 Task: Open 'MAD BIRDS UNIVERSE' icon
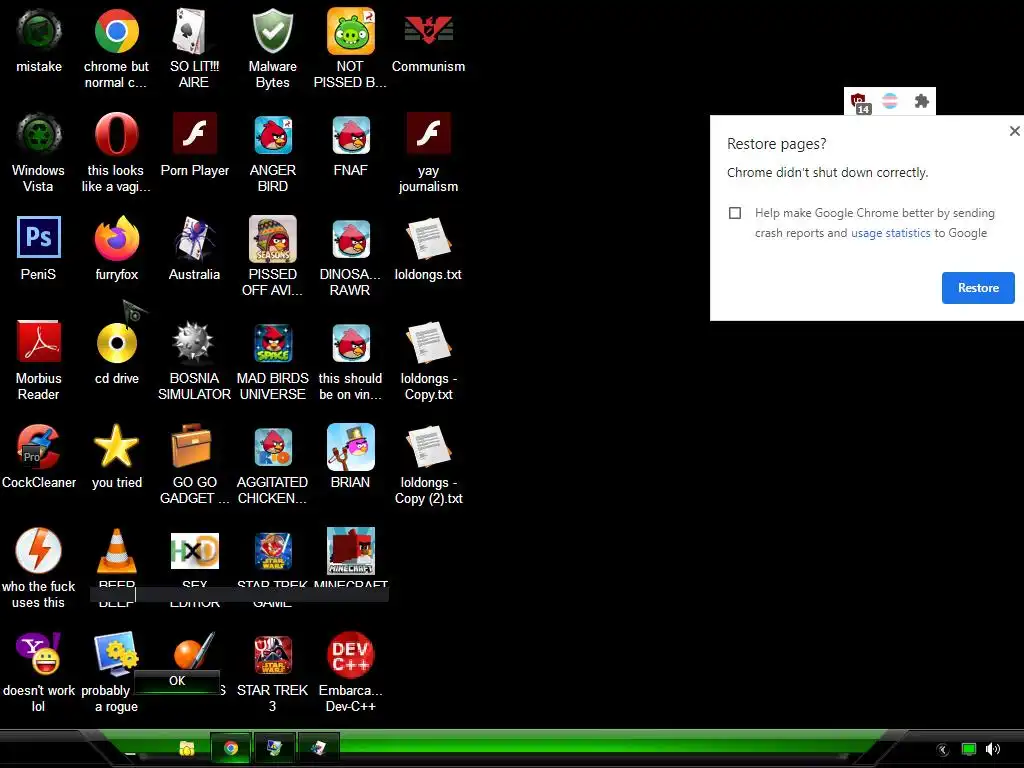(272, 342)
